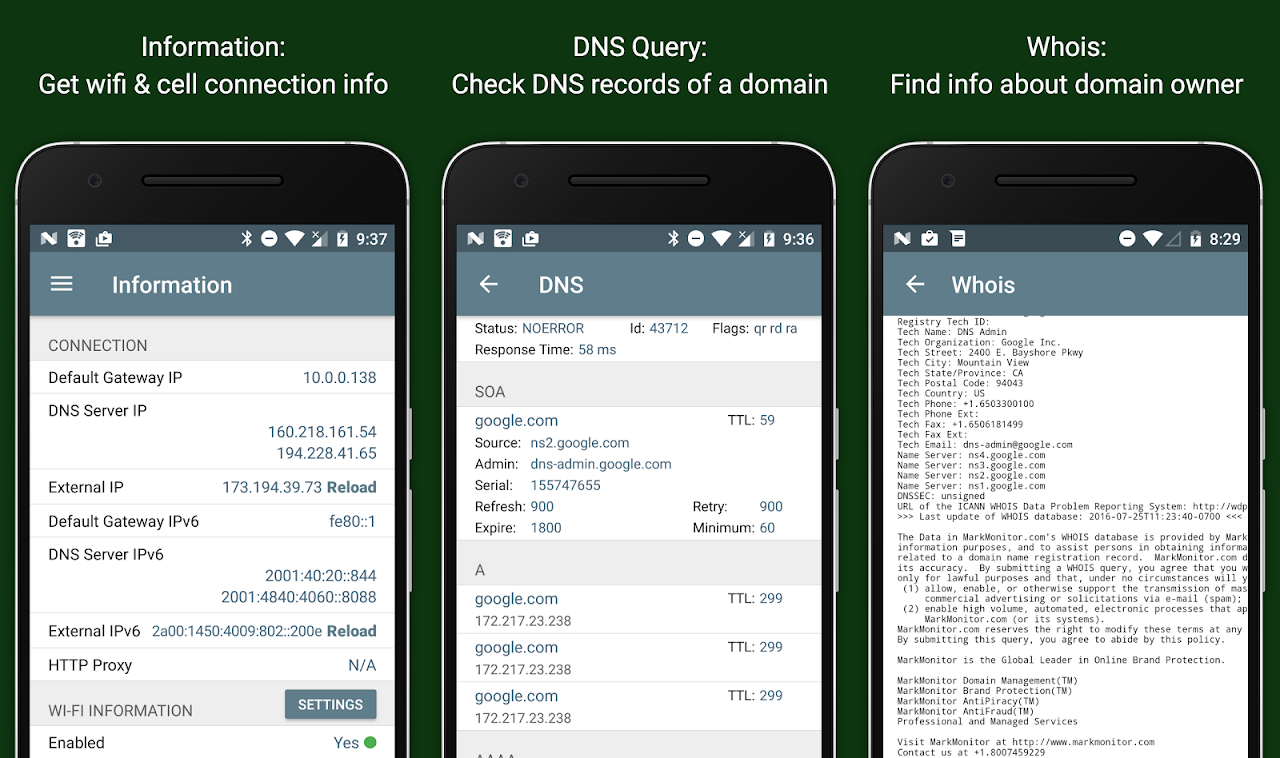Tap the DNS Server IP value 160.218.161.54
This screenshot has width=1280, height=758.
point(322,432)
